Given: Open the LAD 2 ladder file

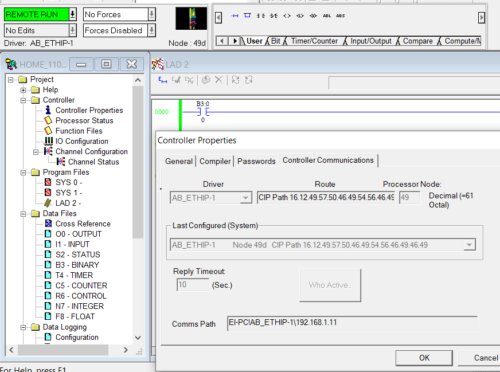Looking at the screenshot, I should pyautogui.click(x=68, y=203).
